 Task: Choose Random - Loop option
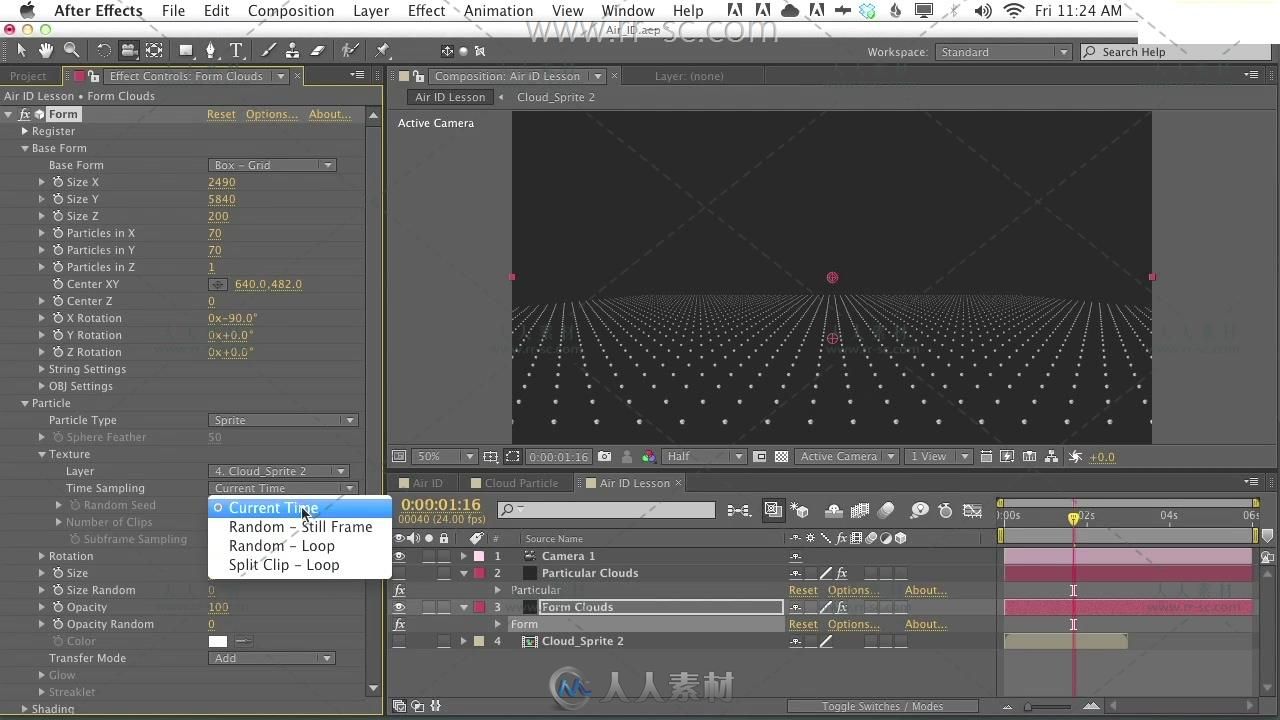300,546
